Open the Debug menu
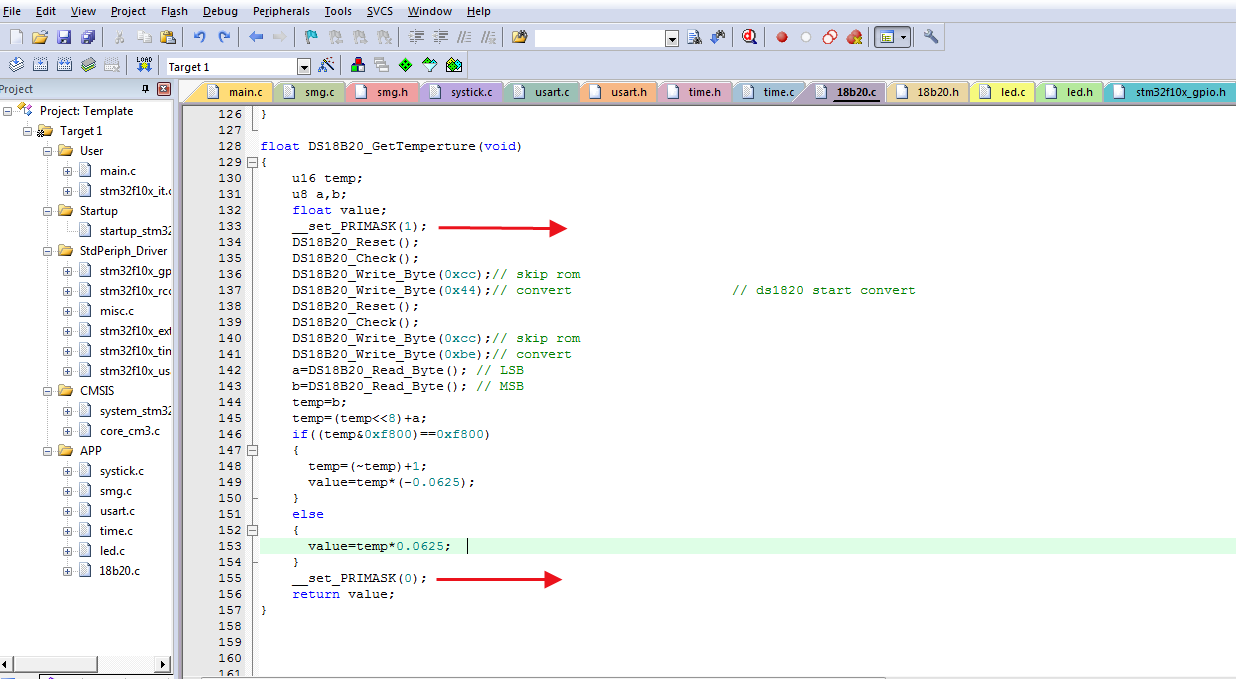 [x=220, y=11]
